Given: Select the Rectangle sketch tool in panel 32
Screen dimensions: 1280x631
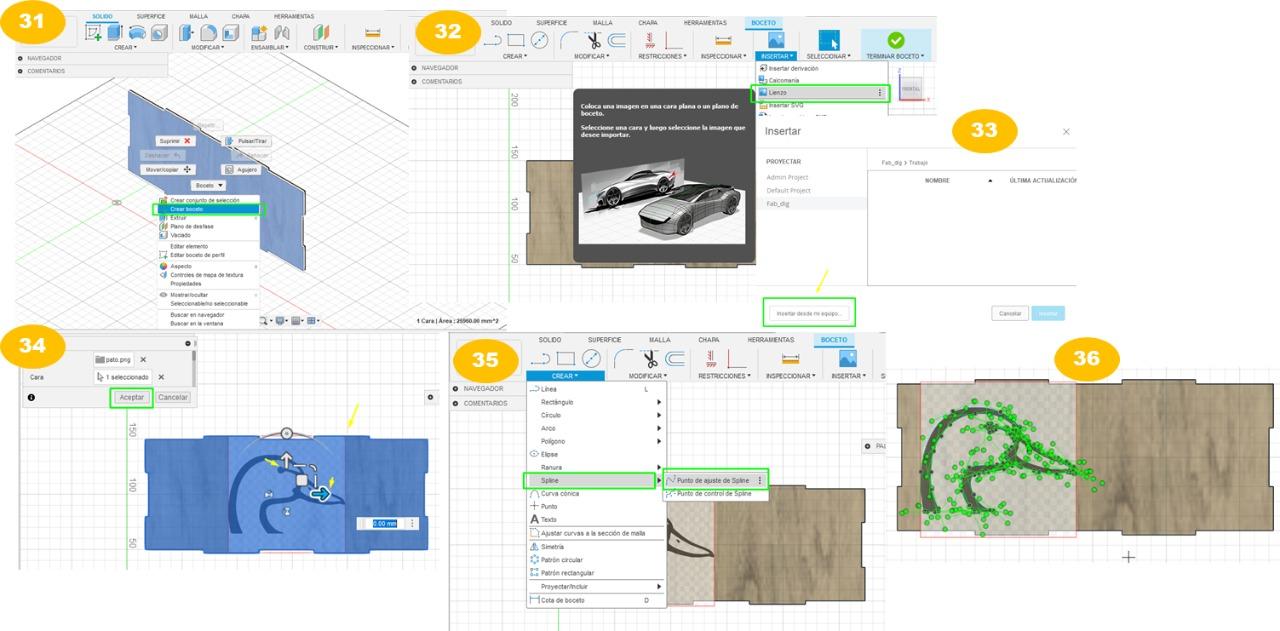Looking at the screenshot, I should point(516,40).
